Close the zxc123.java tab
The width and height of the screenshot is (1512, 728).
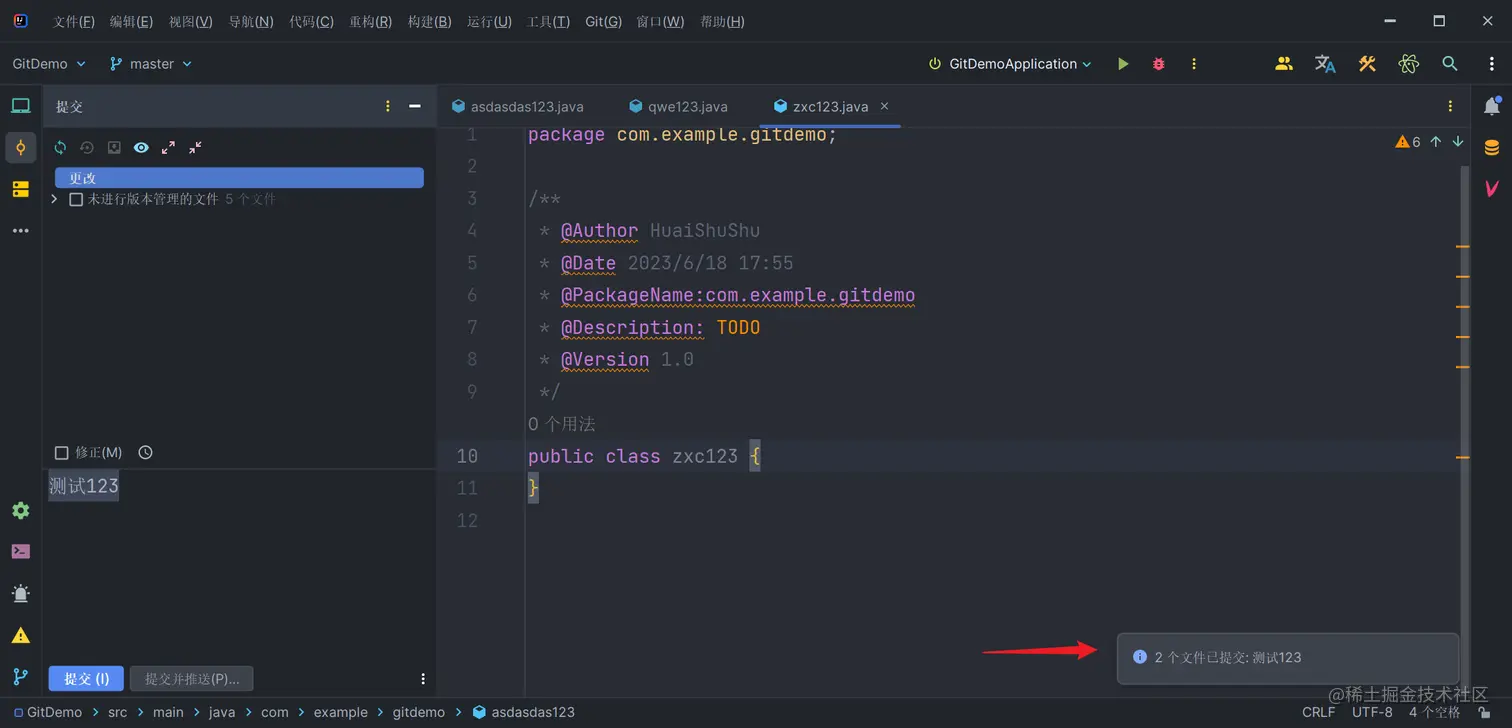(x=884, y=106)
